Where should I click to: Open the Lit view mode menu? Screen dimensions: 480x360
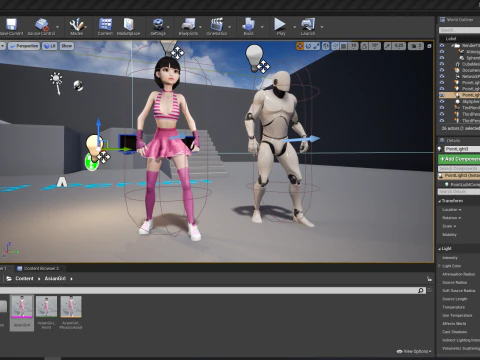(50, 46)
